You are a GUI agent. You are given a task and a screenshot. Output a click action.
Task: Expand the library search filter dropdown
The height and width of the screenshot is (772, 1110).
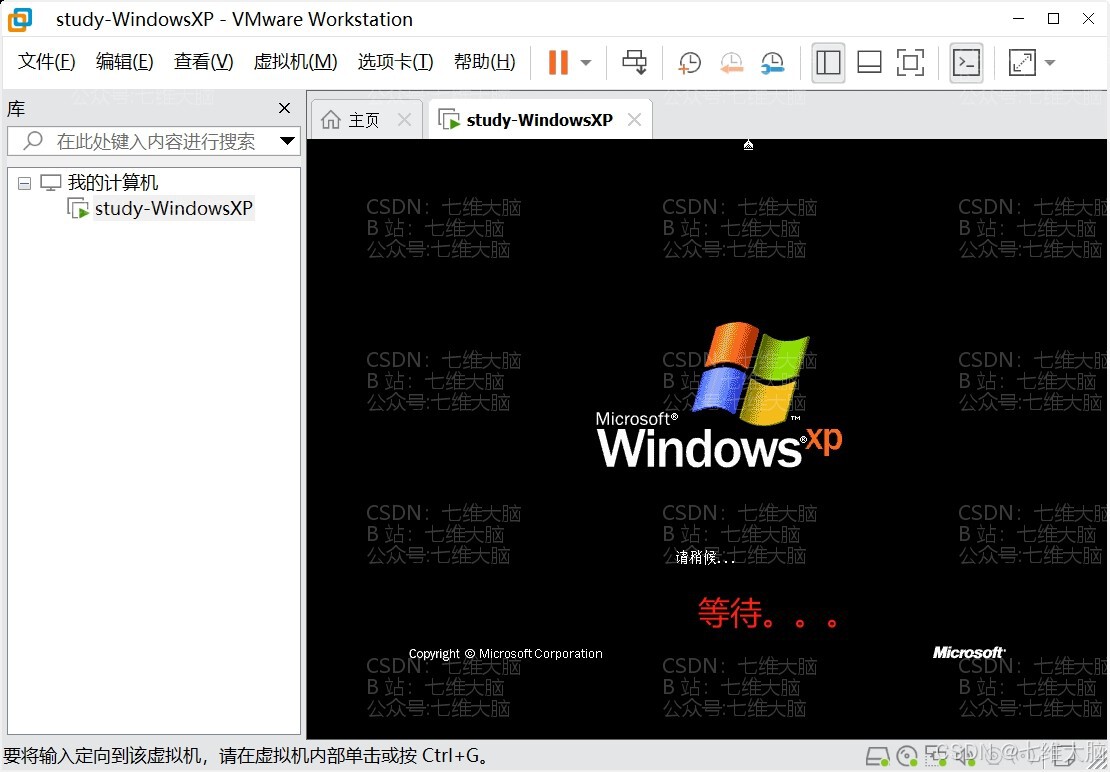287,141
